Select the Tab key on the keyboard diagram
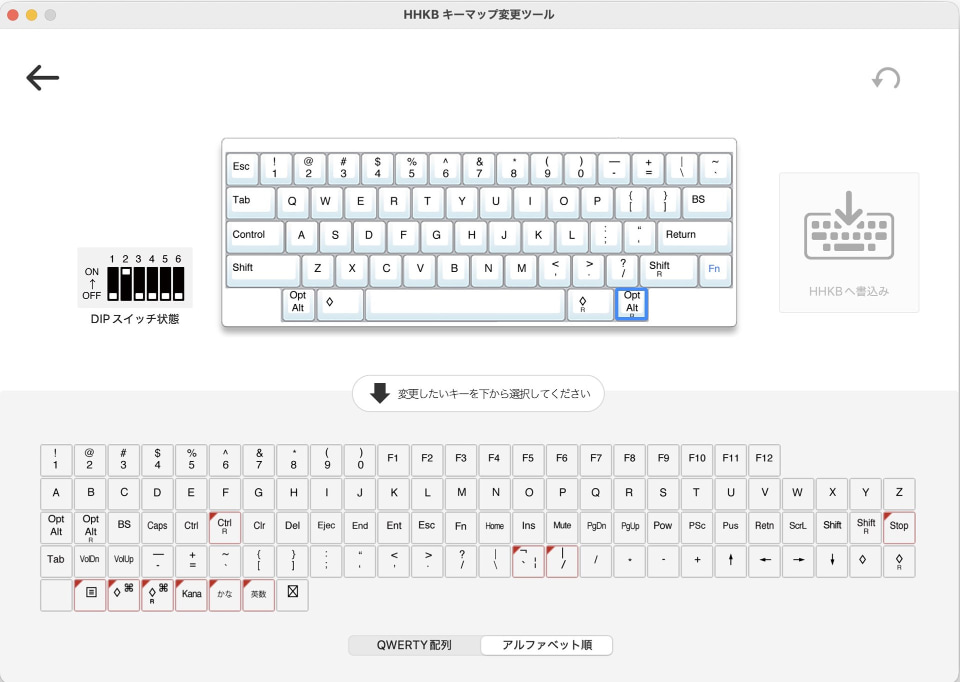The width and height of the screenshot is (960, 682). pyautogui.click(x=251, y=203)
